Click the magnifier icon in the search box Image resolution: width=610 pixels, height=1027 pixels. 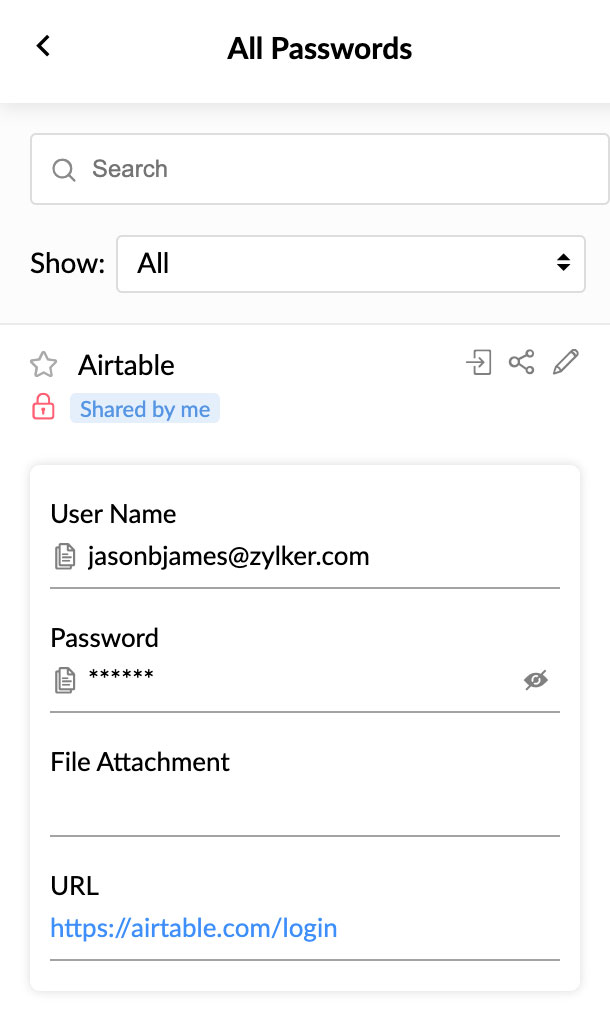[64, 170]
